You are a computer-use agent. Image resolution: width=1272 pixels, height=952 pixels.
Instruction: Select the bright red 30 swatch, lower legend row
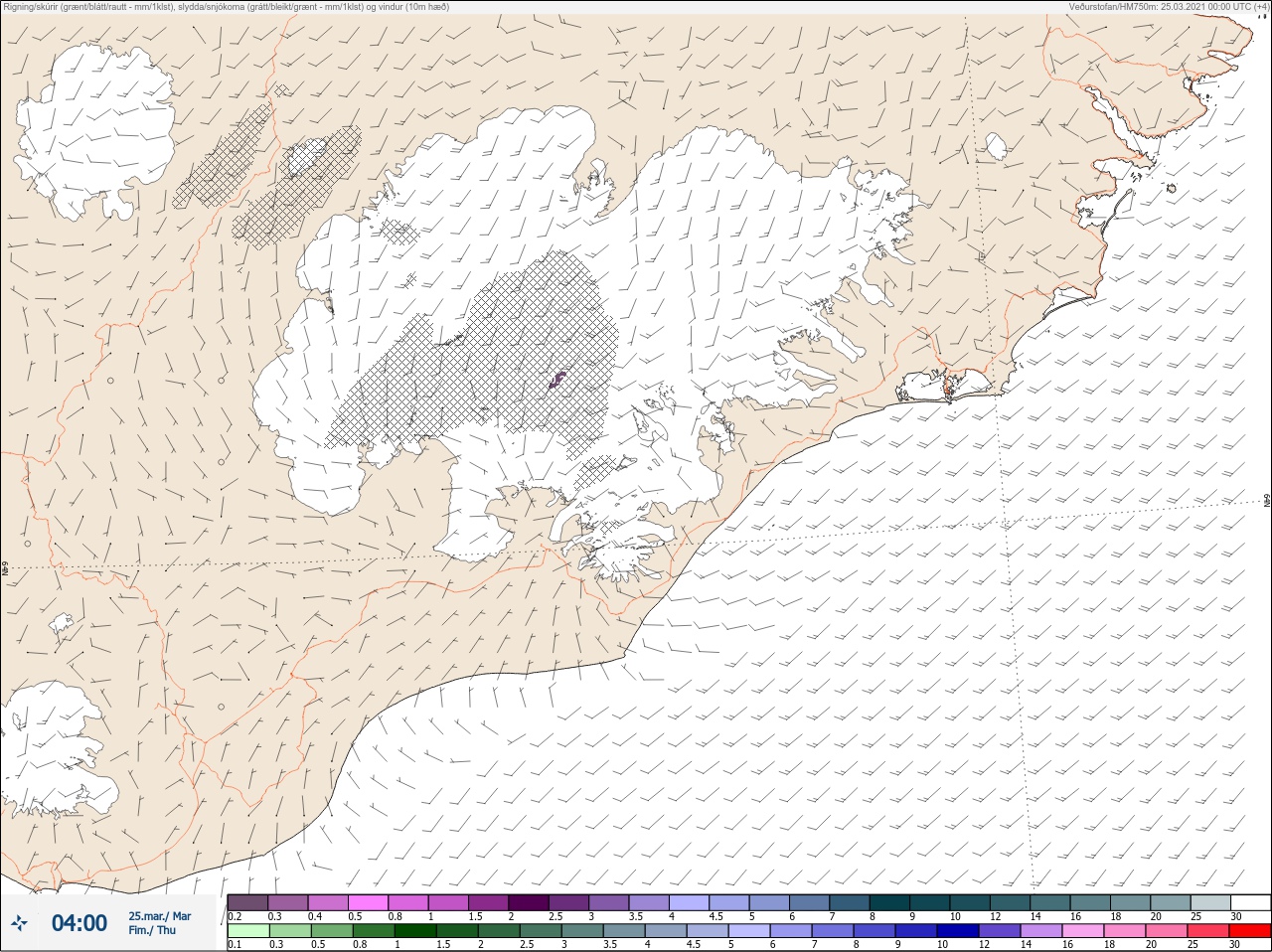point(1249,932)
